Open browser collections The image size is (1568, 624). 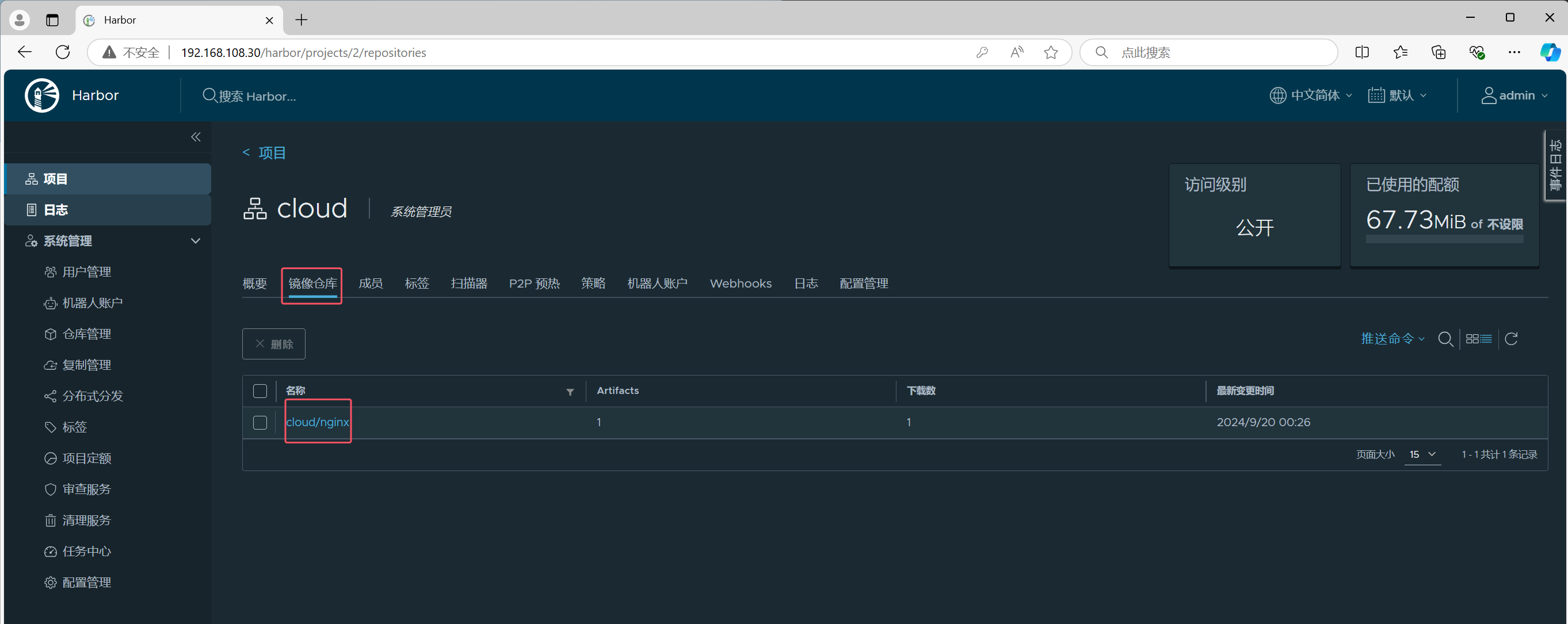tap(1439, 53)
